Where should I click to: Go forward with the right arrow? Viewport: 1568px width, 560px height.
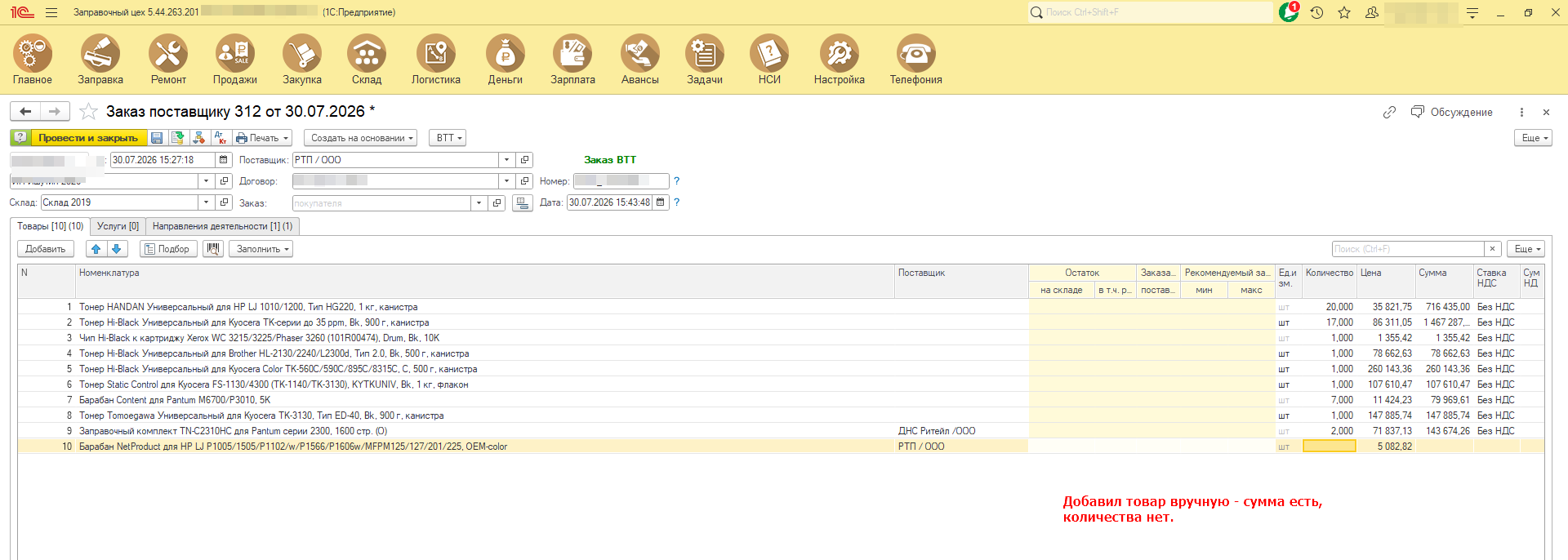pos(55,111)
